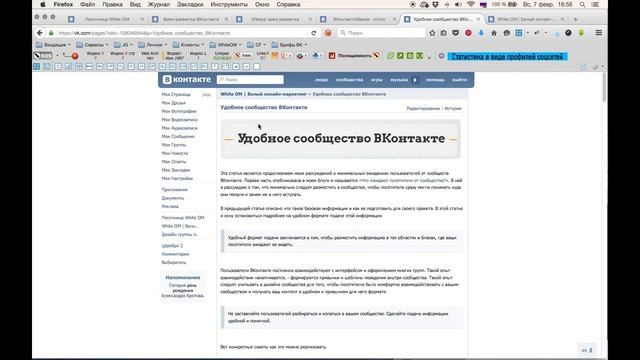Reload the page with the refresh icon
Screen dimensions: 640x360
[313, 33]
